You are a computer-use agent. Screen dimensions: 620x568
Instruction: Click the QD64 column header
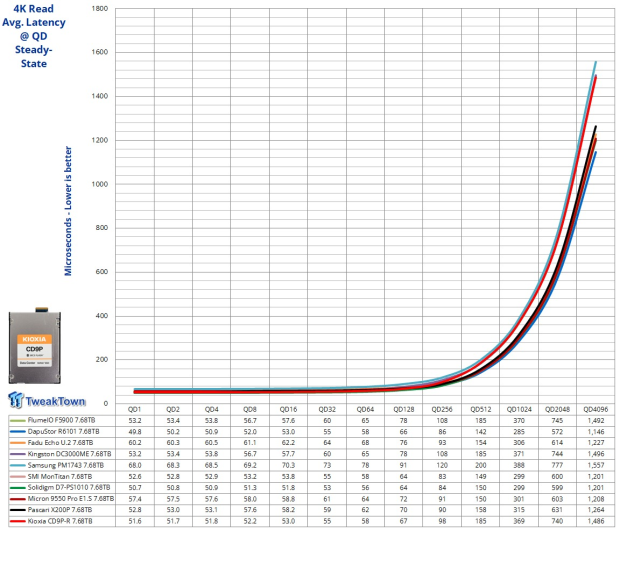(365, 409)
